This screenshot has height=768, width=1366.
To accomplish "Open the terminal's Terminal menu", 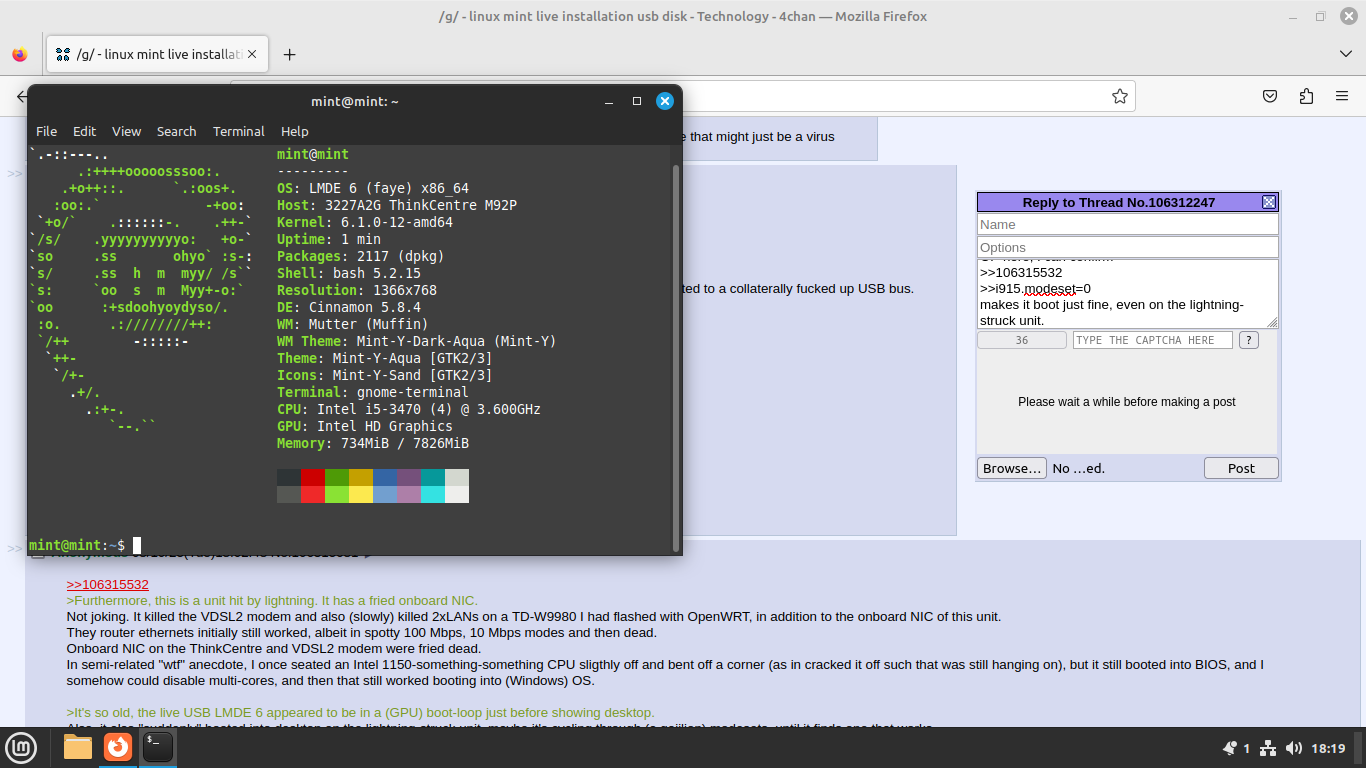I will [238, 131].
